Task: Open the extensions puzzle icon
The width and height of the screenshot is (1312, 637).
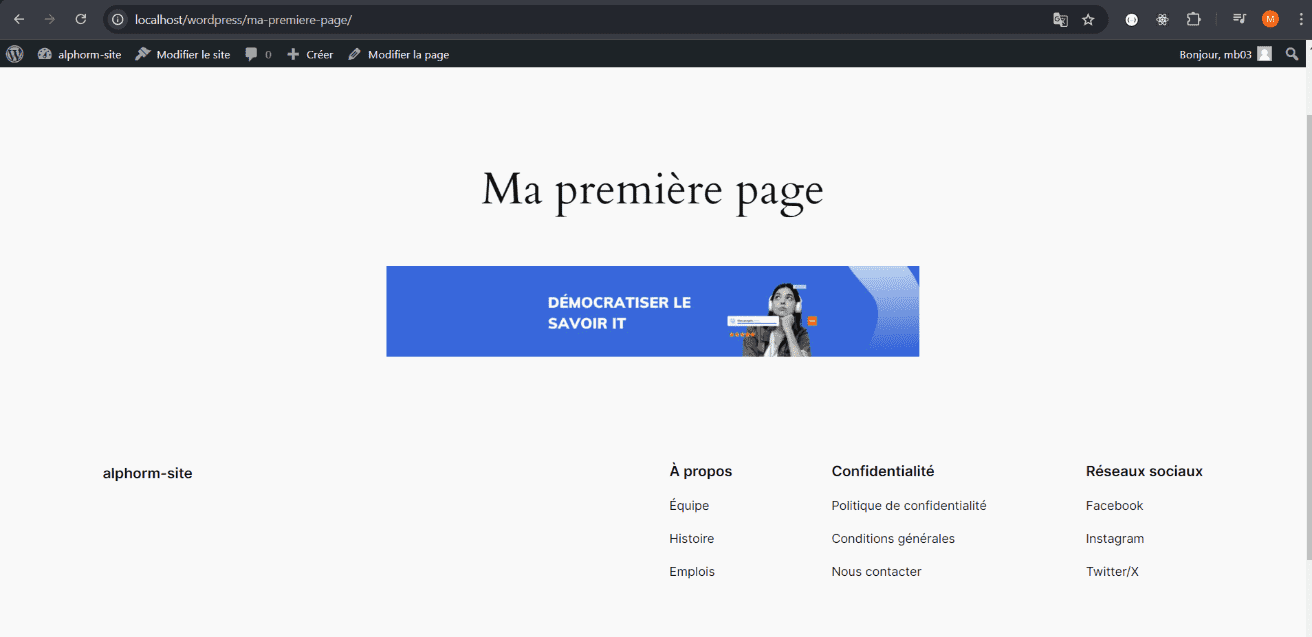Action: pos(1194,19)
